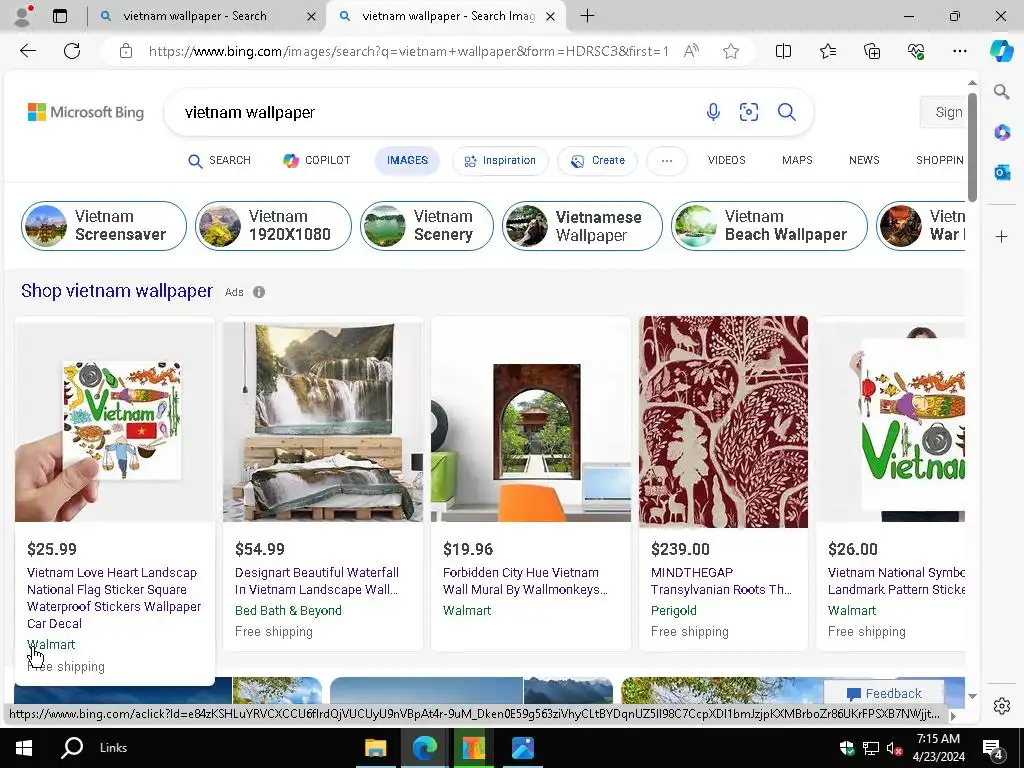This screenshot has height=768, width=1024.
Task: Click Microsoft Bing logo
Action: pyautogui.click(x=86, y=112)
